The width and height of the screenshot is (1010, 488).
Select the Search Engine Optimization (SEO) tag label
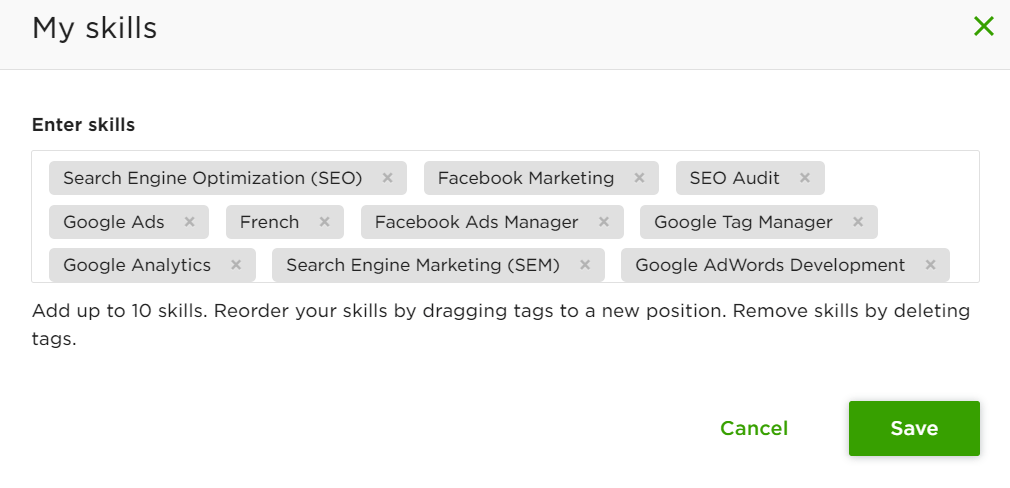coord(212,178)
